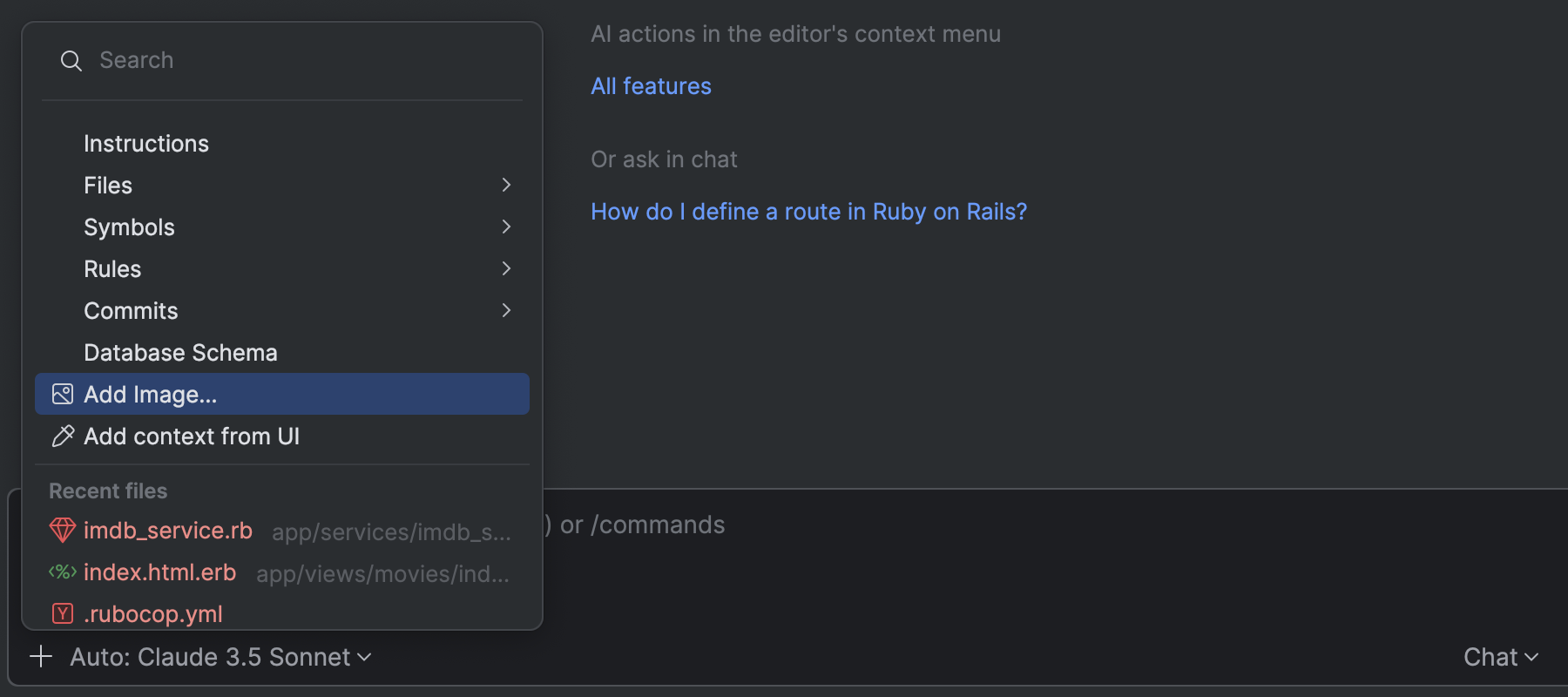Open the Auto: Claude 3.5 Sonnet model dropdown
The width and height of the screenshot is (1568, 697).
click(x=220, y=657)
